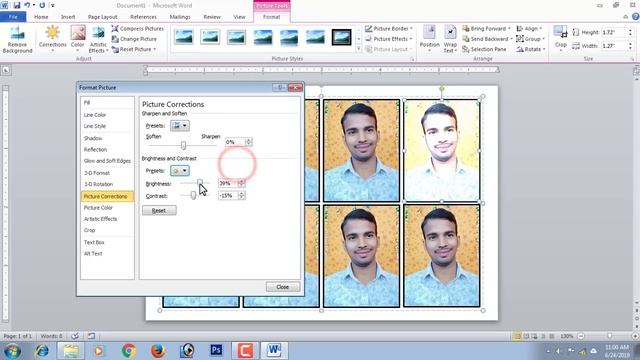Image resolution: width=640 pixels, height=360 pixels.
Task: Switch to References tab
Action: pyautogui.click(x=143, y=17)
